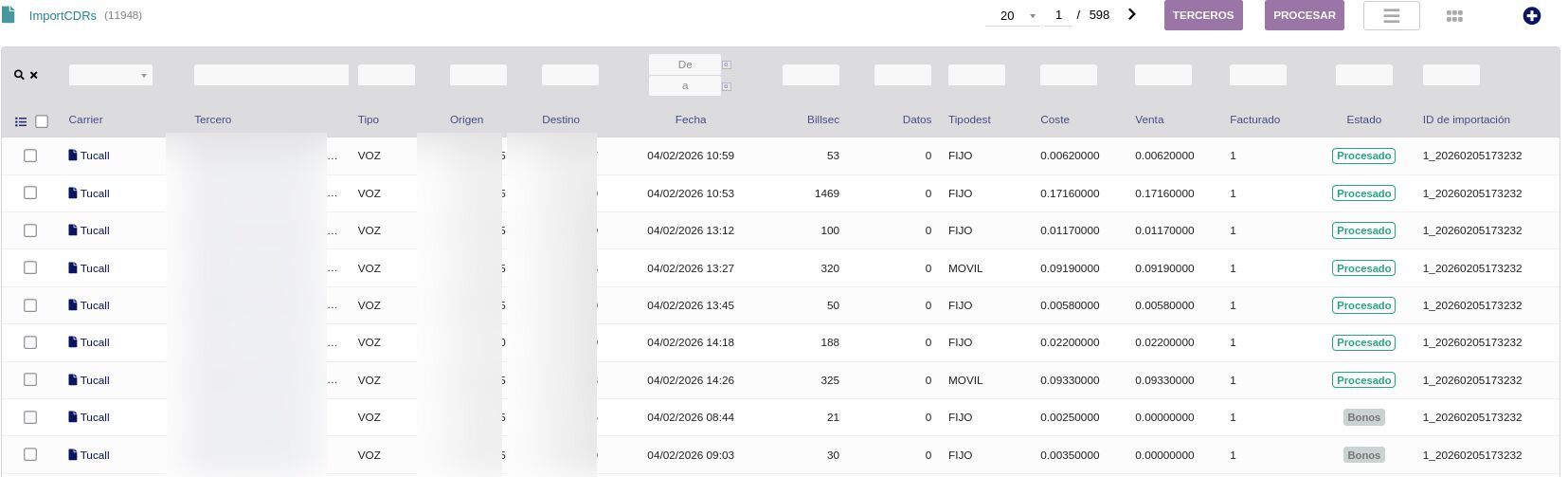The width and height of the screenshot is (1568, 477).
Task: Open the Carrier filter dropdown
Action: [x=110, y=75]
